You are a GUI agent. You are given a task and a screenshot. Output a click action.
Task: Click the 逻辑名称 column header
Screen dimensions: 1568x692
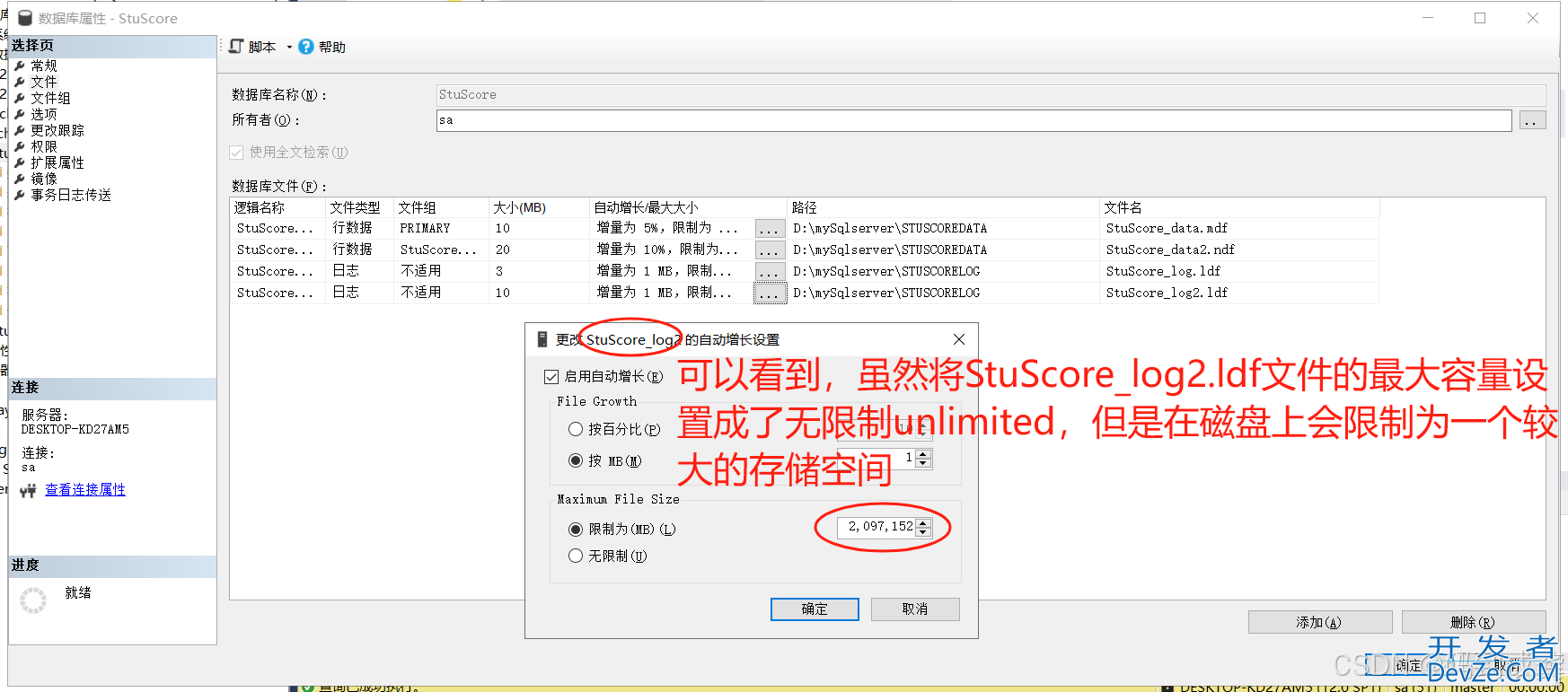click(278, 207)
